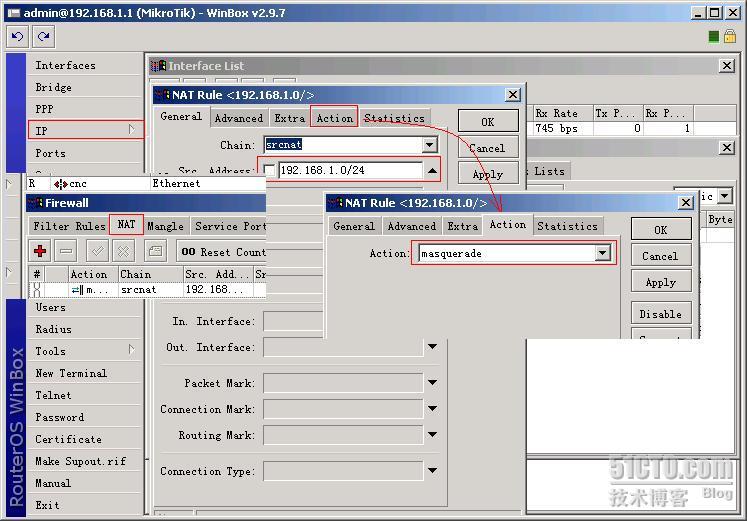The width and height of the screenshot is (747, 521).
Task: Select the Advanced tab in front NAT Rule
Action: point(412,226)
